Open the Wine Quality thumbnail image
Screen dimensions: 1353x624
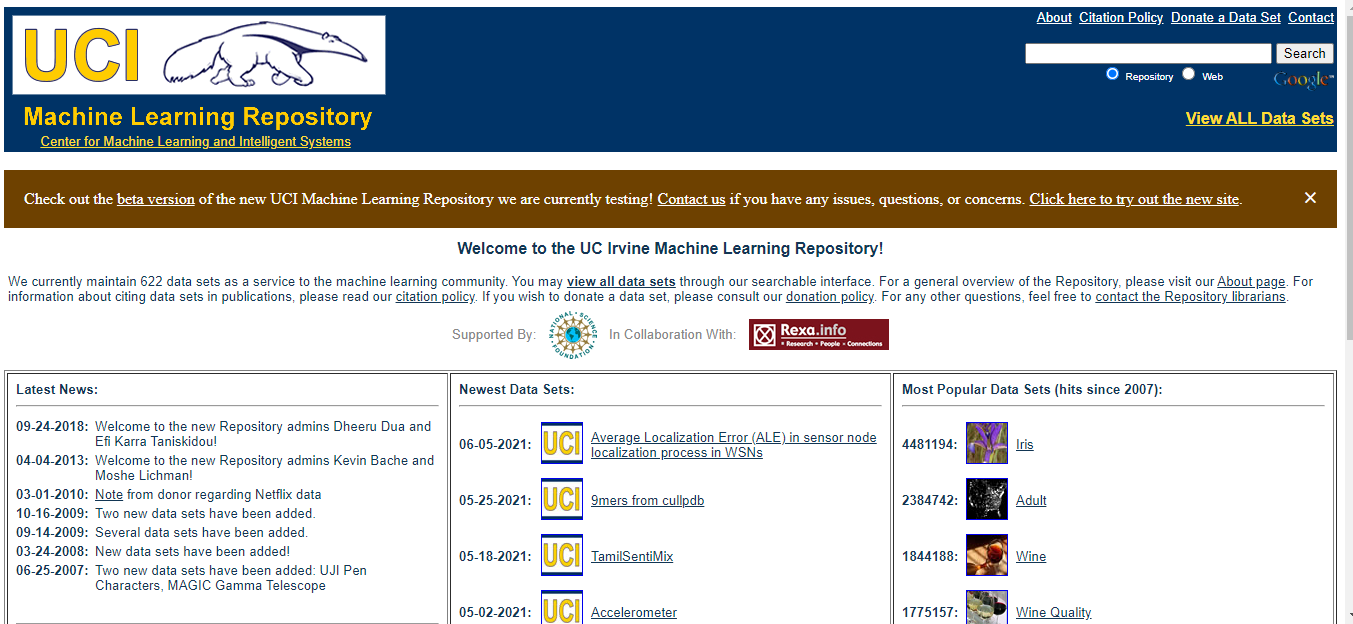(987, 607)
